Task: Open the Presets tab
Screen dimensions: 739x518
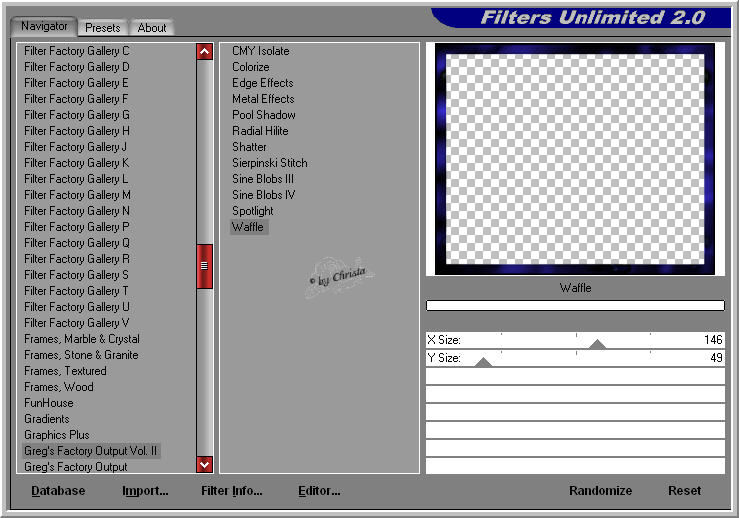Action: [x=102, y=28]
